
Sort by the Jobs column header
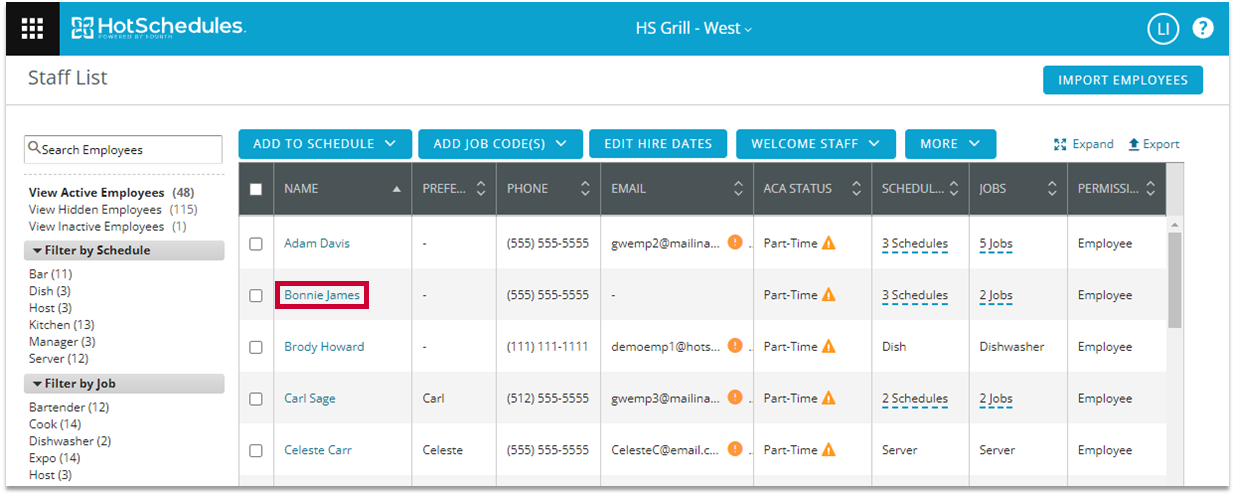[x=1018, y=188]
